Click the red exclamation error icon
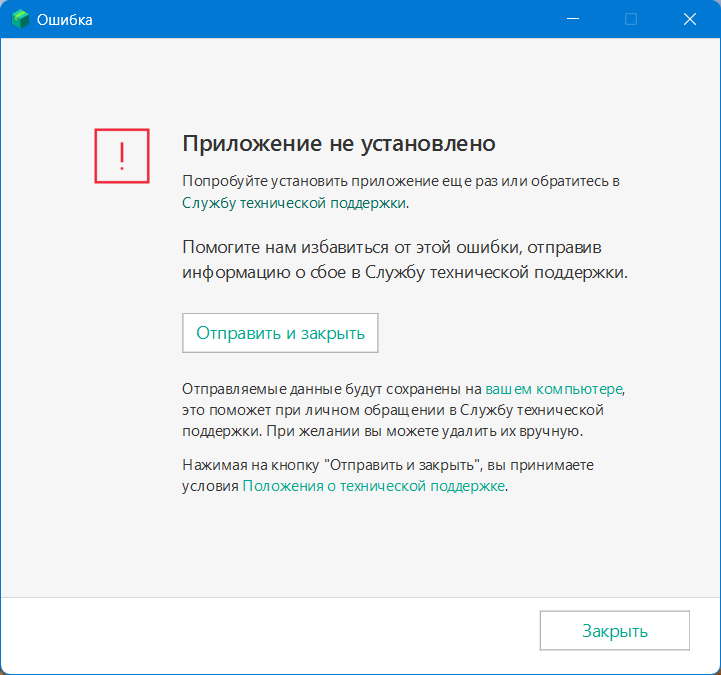This screenshot has height=675, width=721. 122,156
